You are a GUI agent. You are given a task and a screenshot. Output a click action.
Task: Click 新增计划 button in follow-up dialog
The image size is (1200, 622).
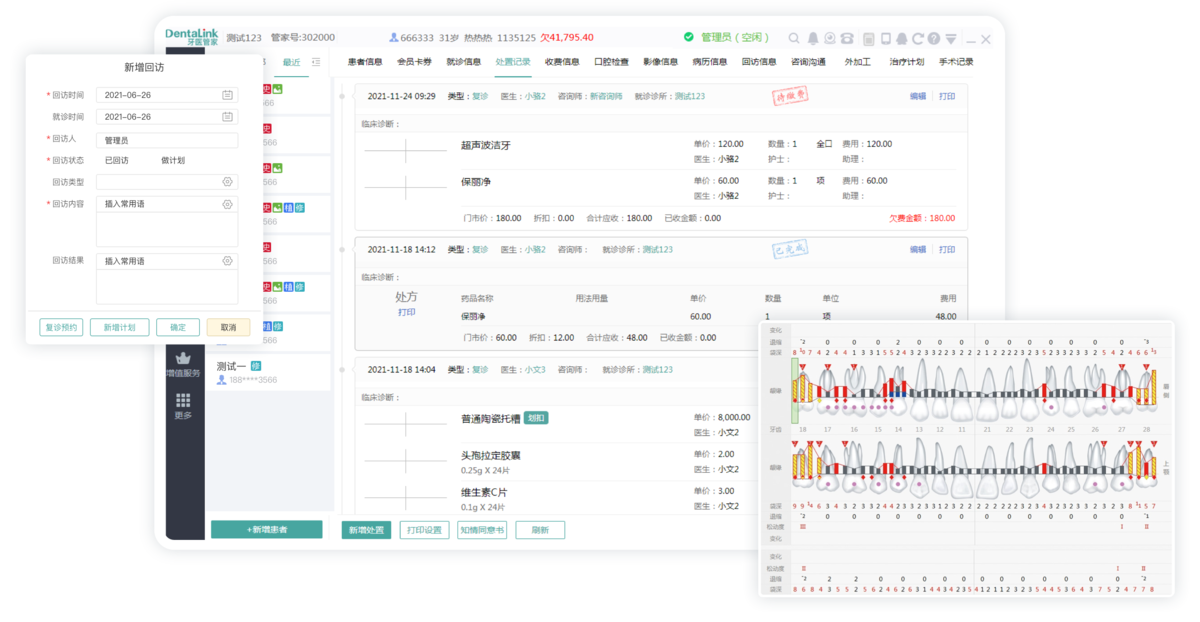pyautogui.click(x=119, y=327)
